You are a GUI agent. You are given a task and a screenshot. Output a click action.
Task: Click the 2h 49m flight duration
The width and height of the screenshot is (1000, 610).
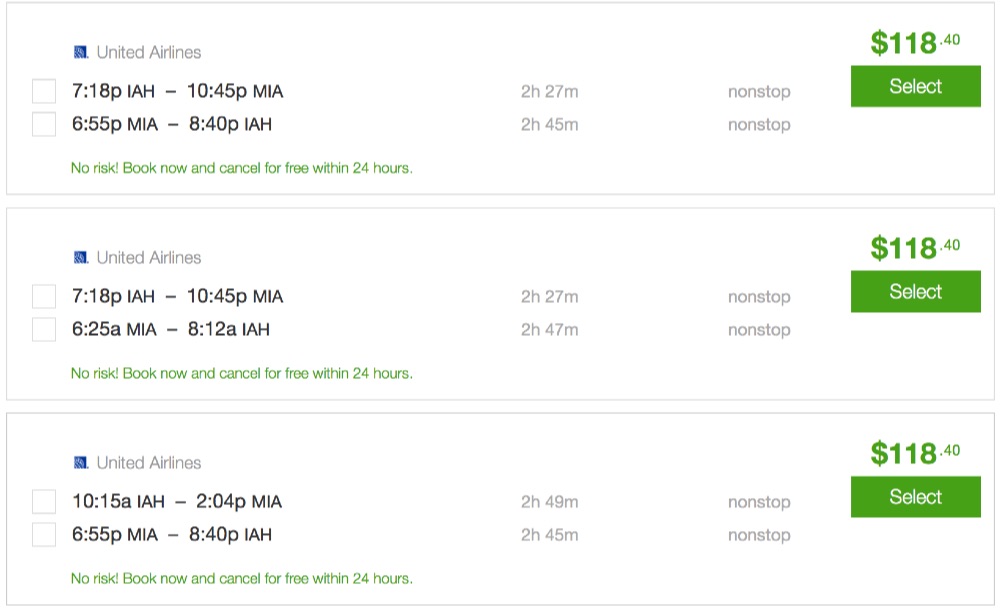pos(549,502)
